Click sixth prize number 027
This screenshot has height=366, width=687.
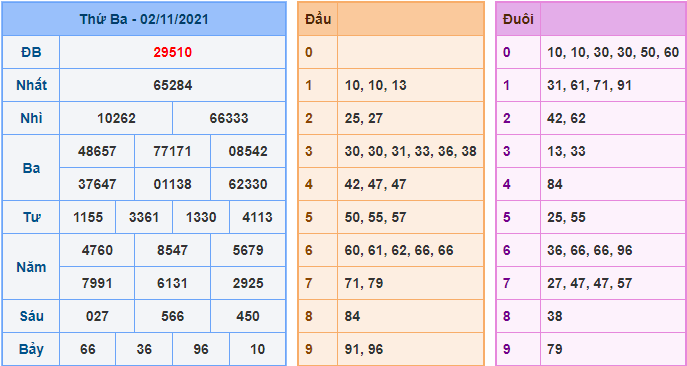(97, 316)
